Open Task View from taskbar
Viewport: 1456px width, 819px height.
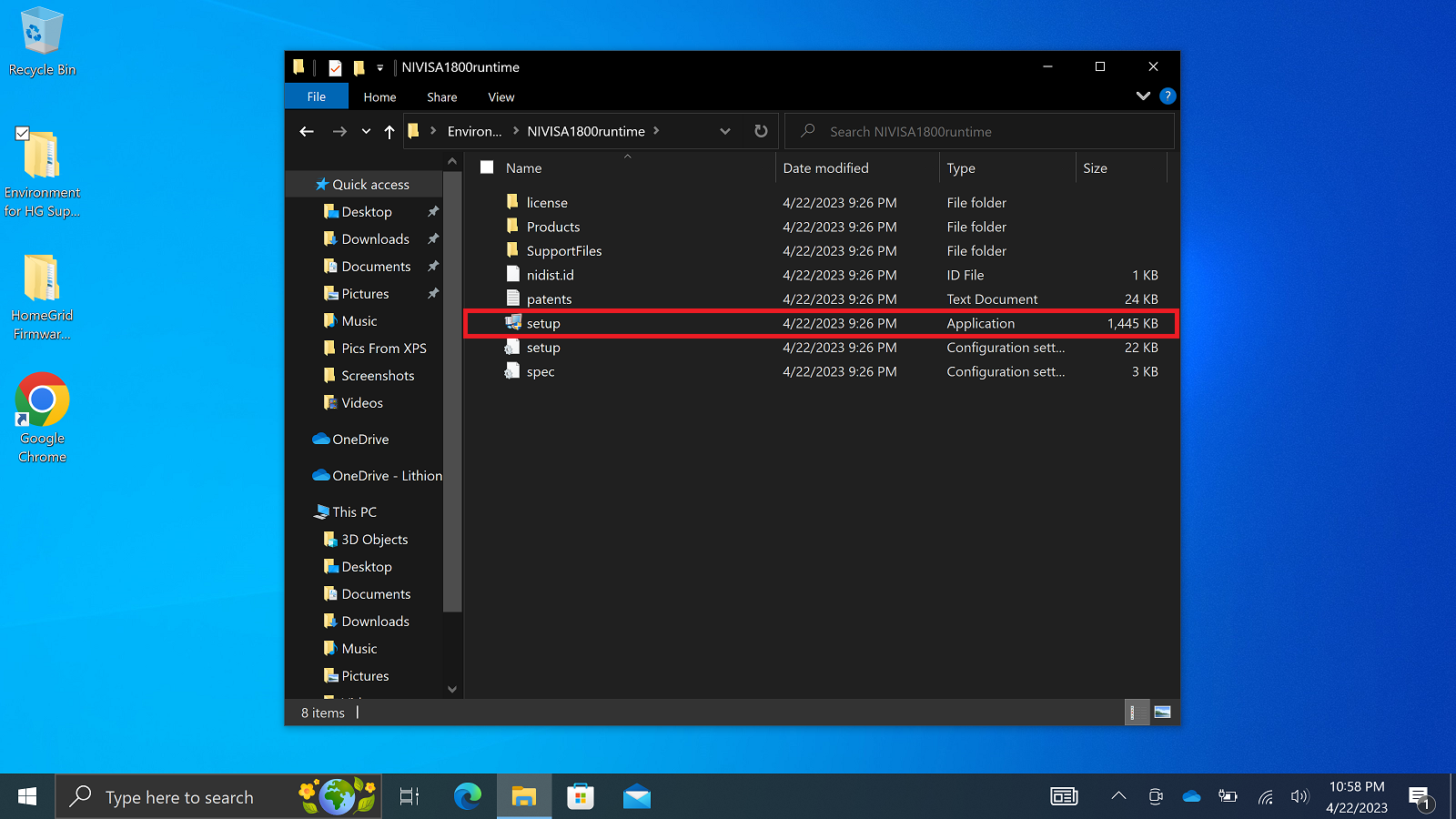[x=409, y=797]
